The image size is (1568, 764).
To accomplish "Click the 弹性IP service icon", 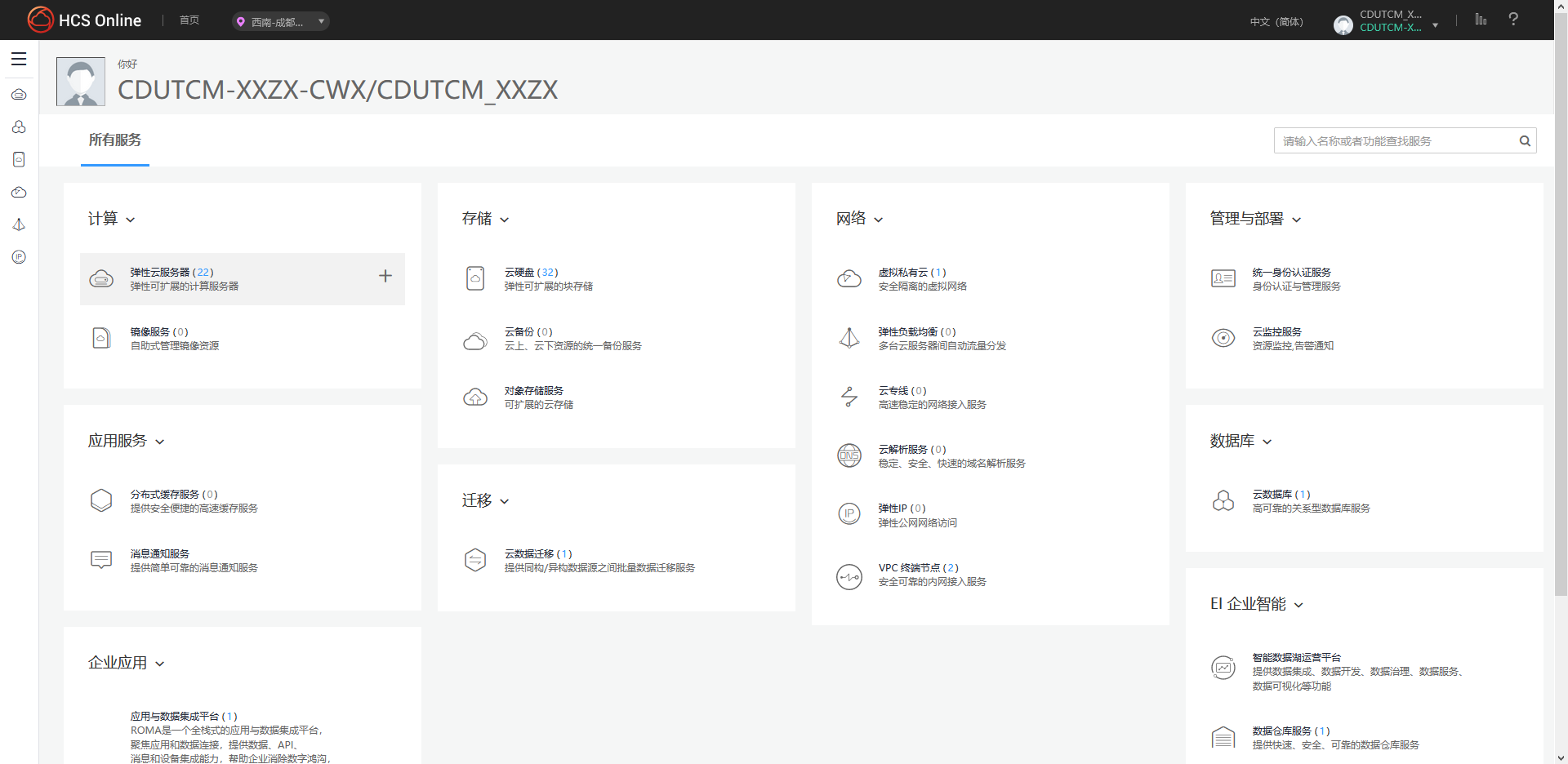I will point(849,514).
